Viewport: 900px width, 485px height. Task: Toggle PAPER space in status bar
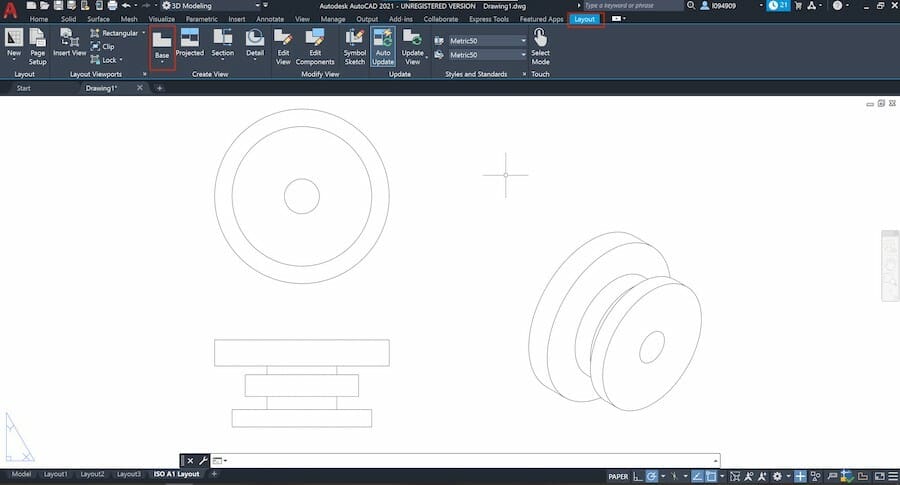click(x=618, y=476)
